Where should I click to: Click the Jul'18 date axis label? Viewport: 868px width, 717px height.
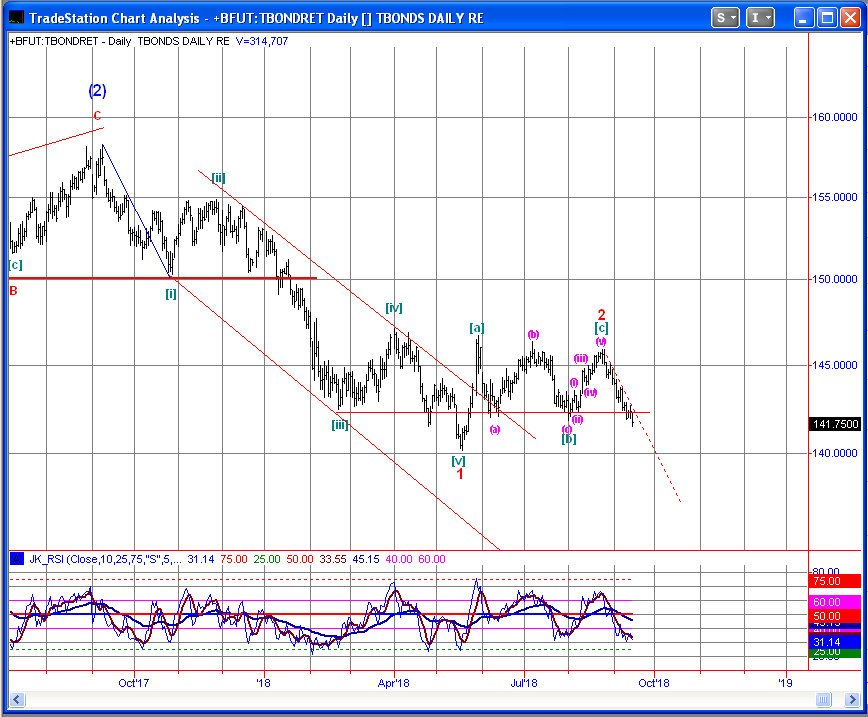tap(524, 683)
